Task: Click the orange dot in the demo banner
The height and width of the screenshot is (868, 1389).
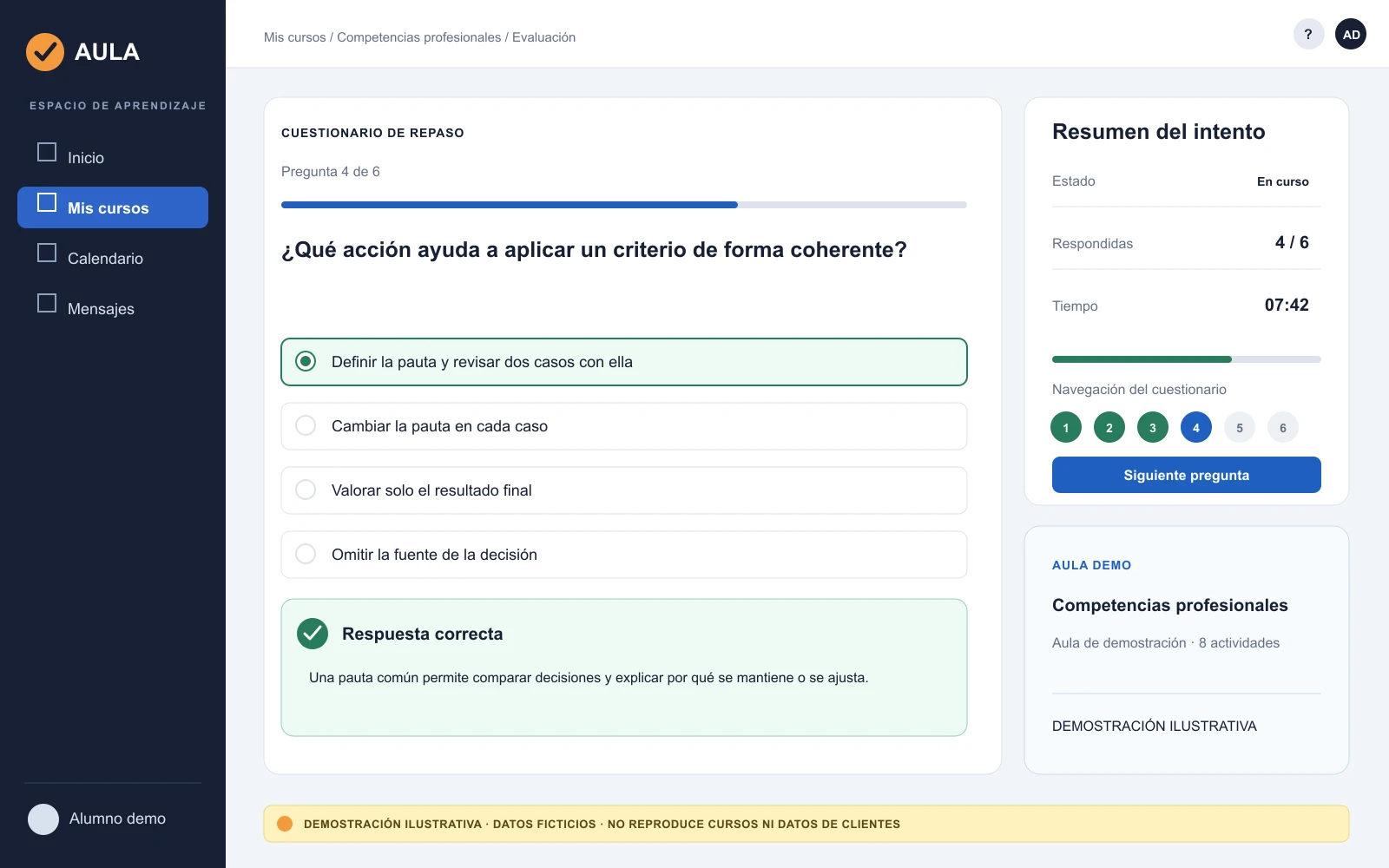Action: pos(285,824)
